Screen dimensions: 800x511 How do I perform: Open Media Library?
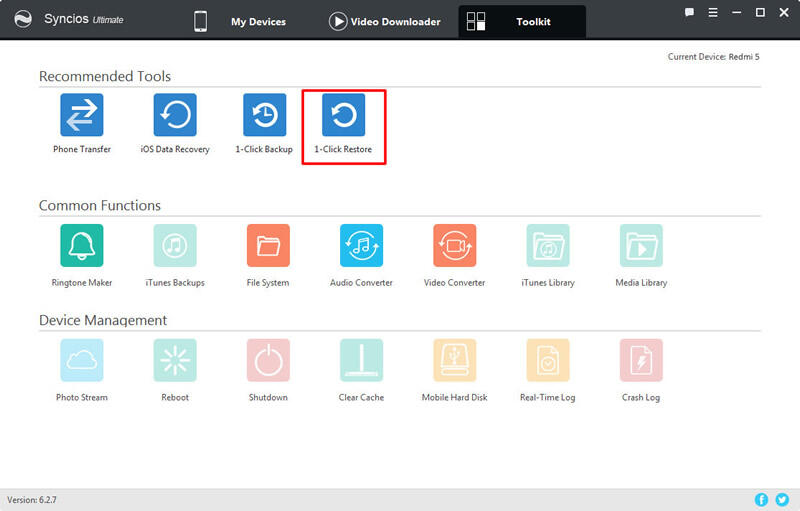[x=641, y=245]
